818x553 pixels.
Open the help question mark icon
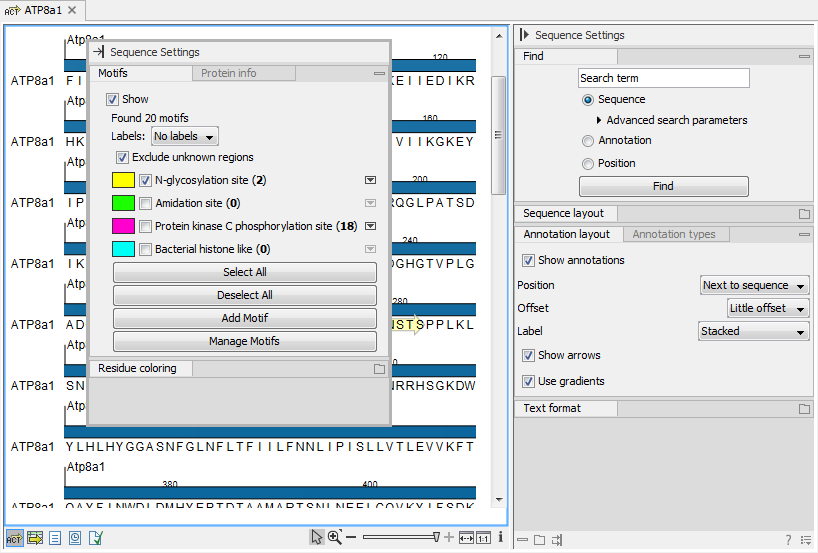coord(788,540)
